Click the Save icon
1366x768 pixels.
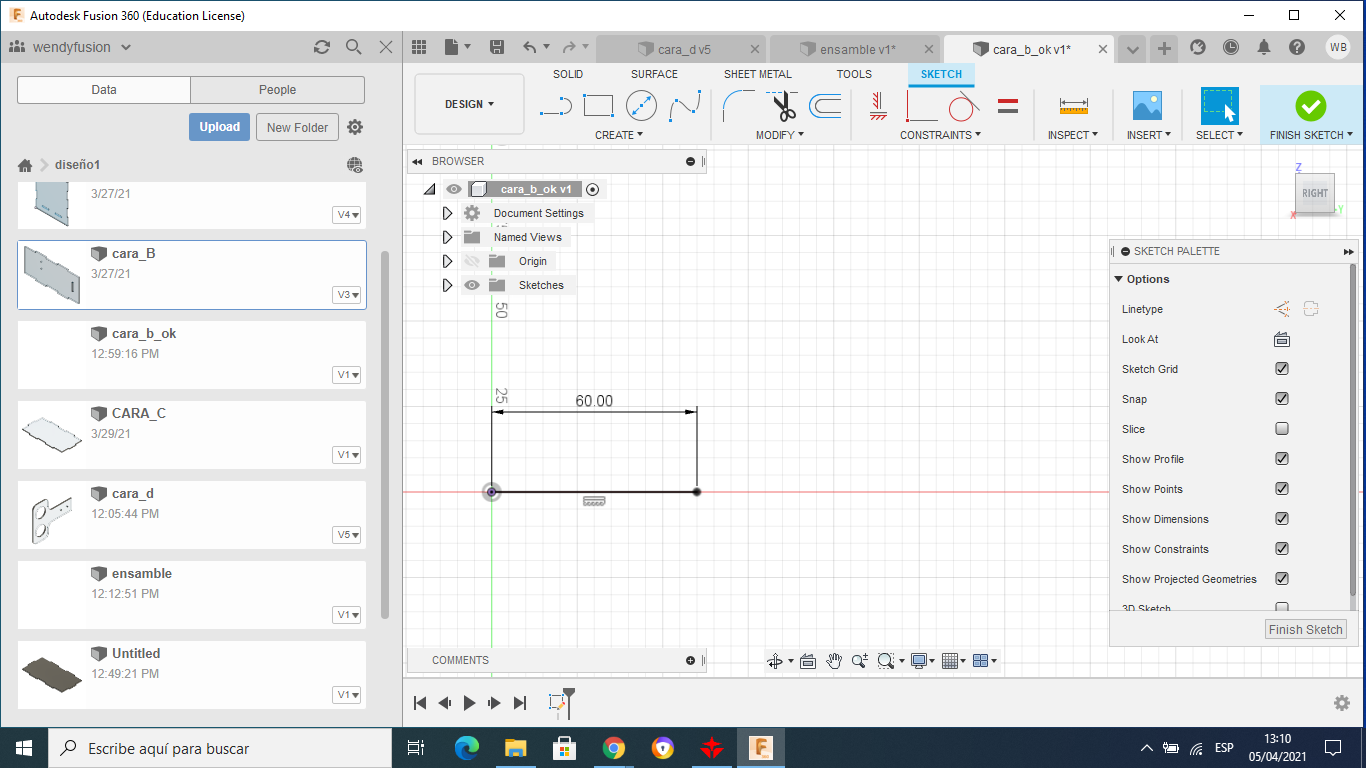click(x=496, y=47)
